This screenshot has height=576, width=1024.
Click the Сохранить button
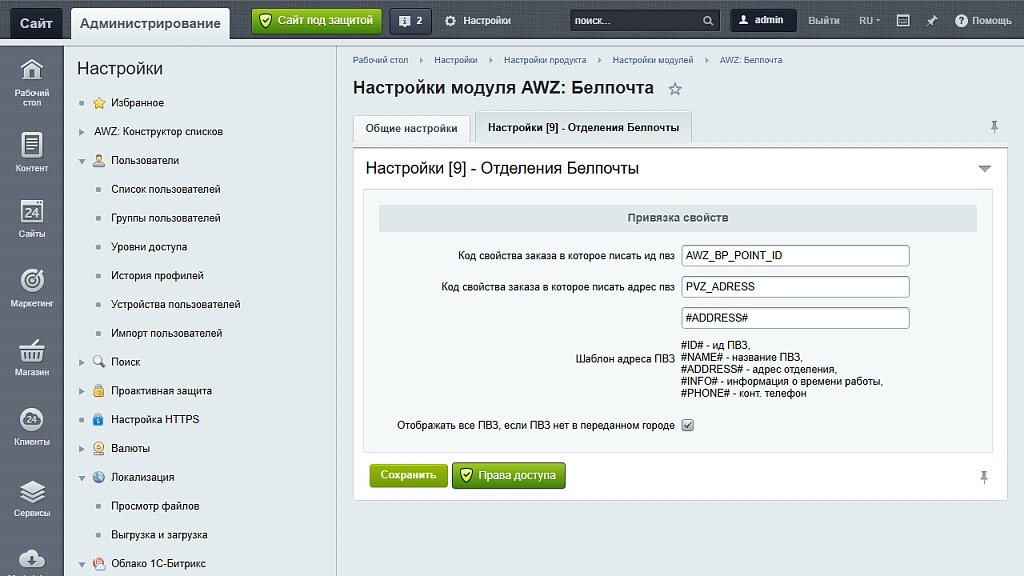[x=408, y=475]
